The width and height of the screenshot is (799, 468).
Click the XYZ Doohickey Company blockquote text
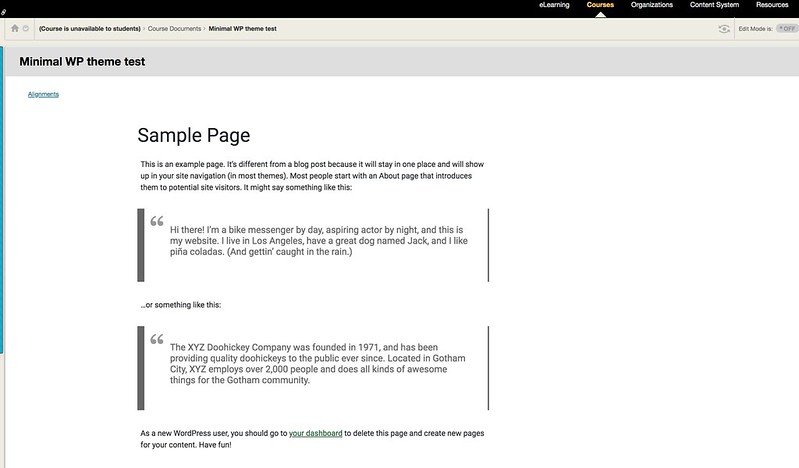[x=317, y=363]
